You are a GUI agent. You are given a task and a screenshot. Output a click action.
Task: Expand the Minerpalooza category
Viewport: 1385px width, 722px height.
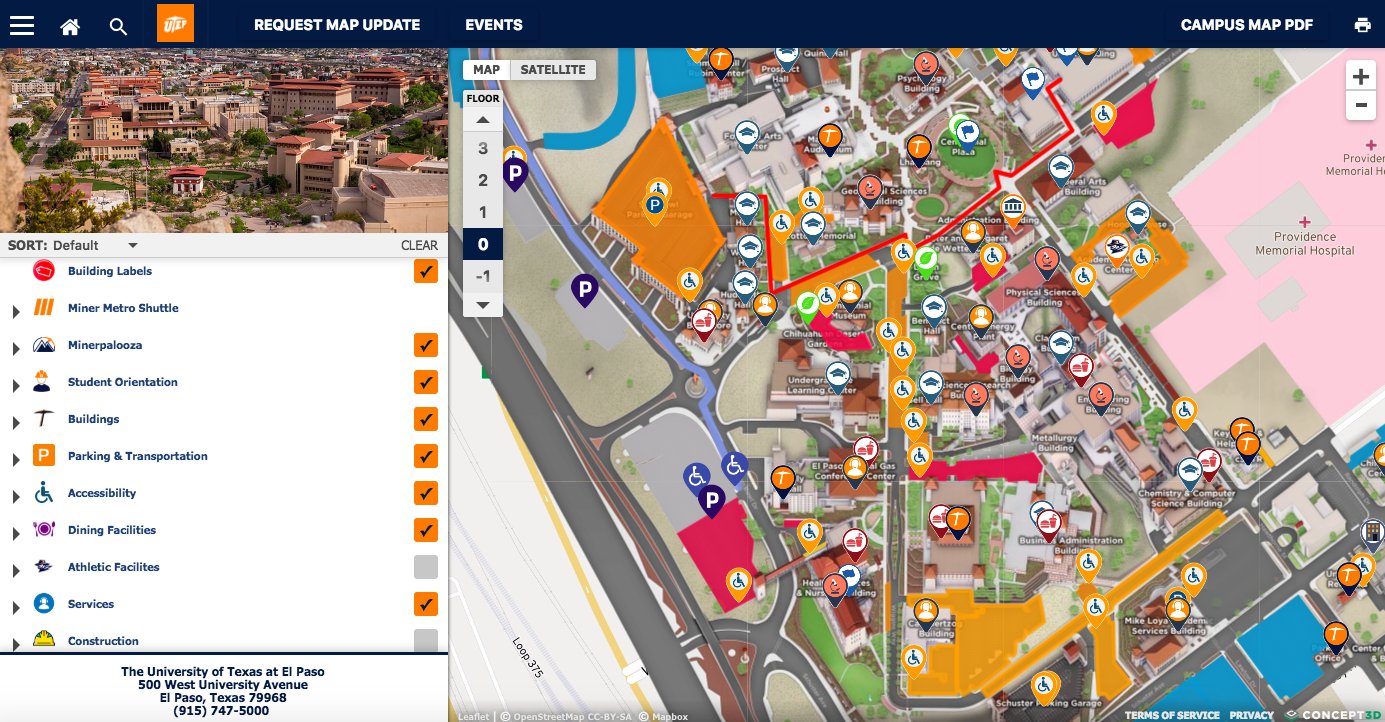point(15,348)
